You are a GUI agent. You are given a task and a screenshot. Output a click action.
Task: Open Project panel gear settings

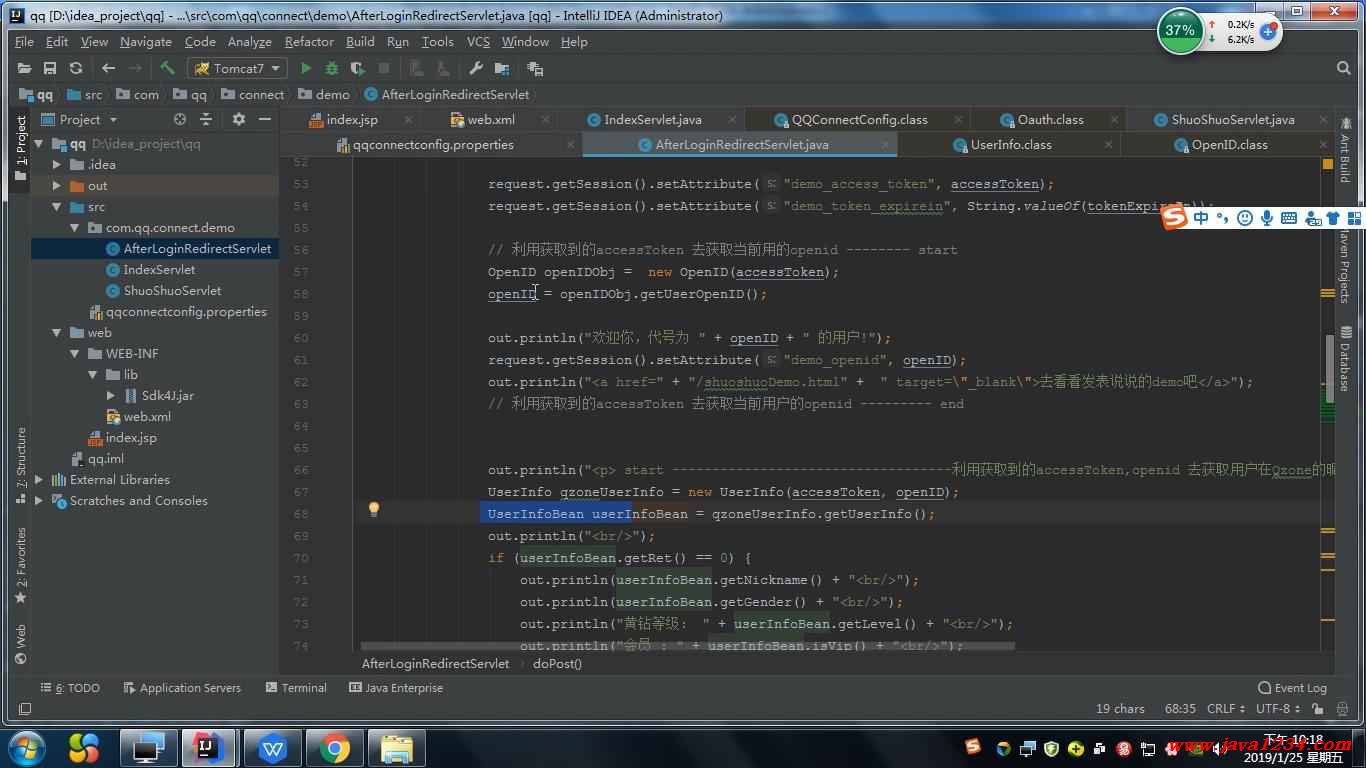pos(239,119)
